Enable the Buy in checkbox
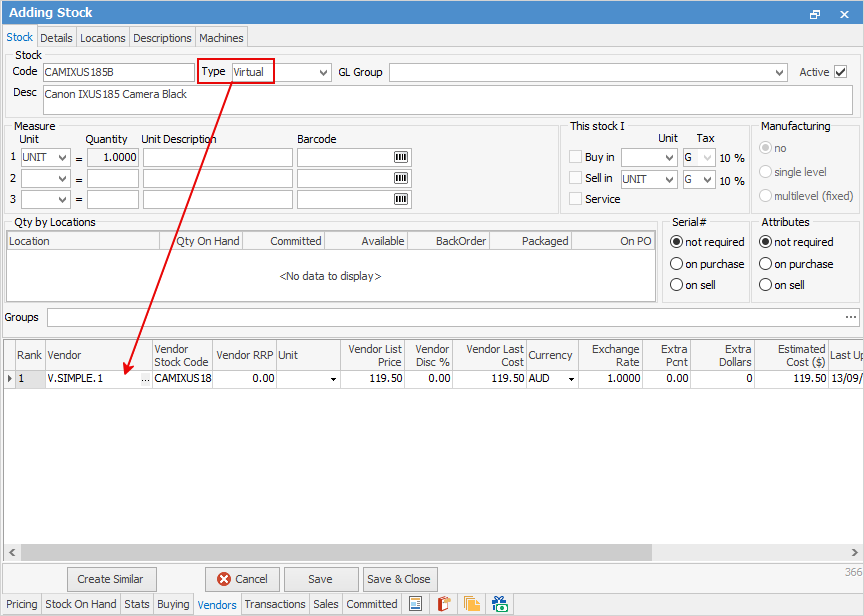The height and width of the screenshot is (616, 864). pos(575,157)
